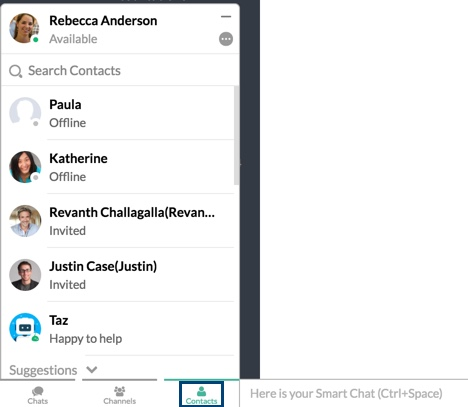Click Justin Case's avatar
The image size is (468, 407).
25,275
